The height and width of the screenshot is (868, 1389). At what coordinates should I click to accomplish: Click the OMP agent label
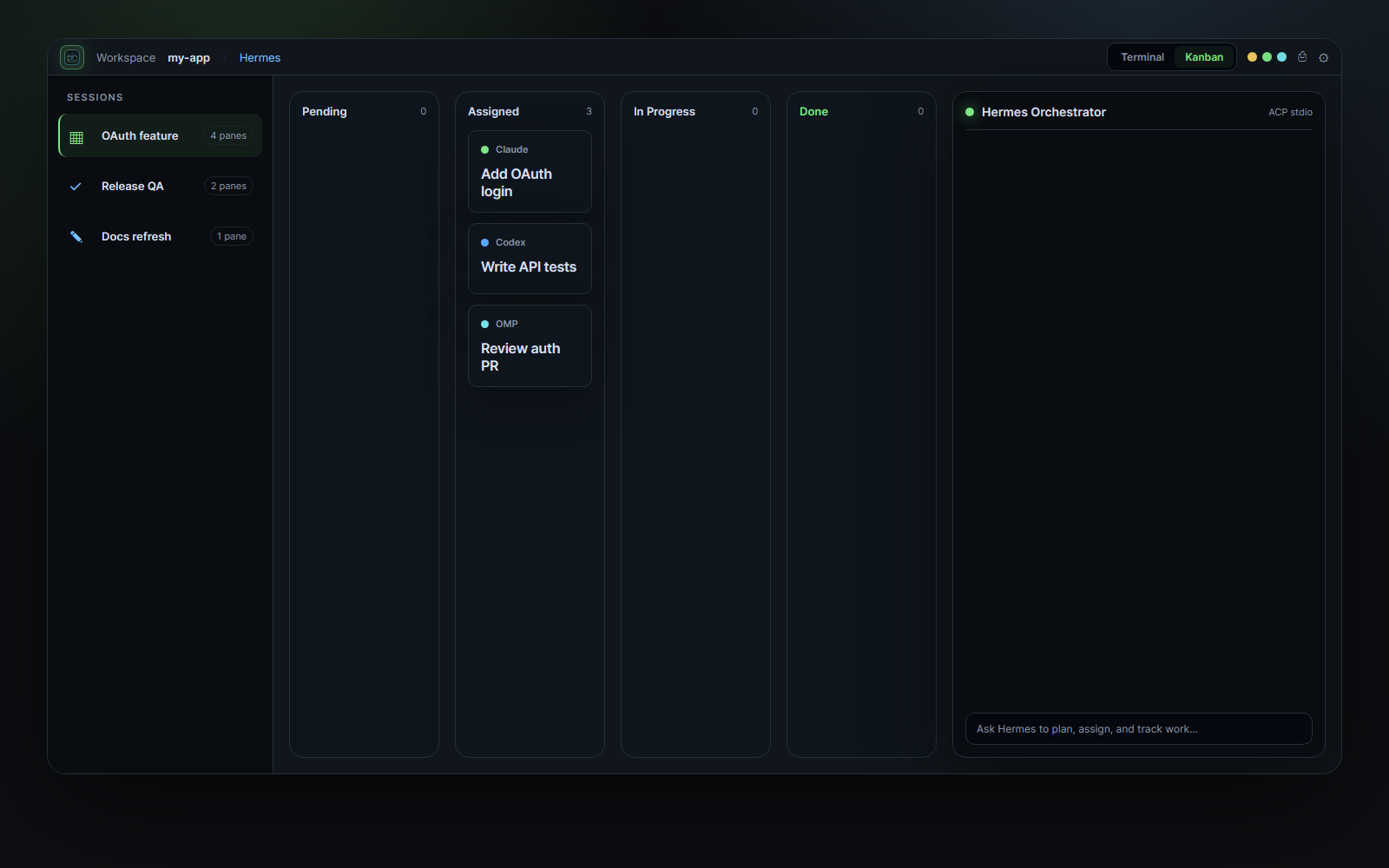pos(507,325)
